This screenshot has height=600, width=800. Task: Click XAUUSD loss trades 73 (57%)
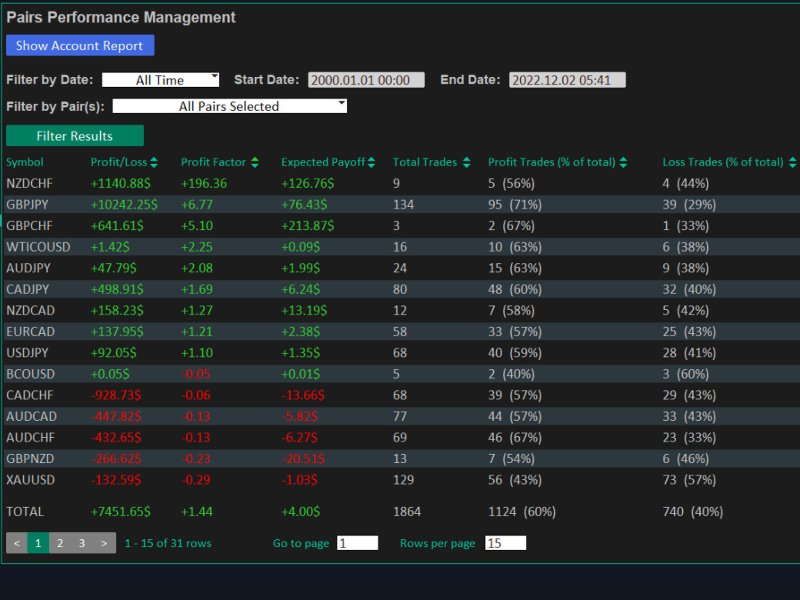[689, 480]
